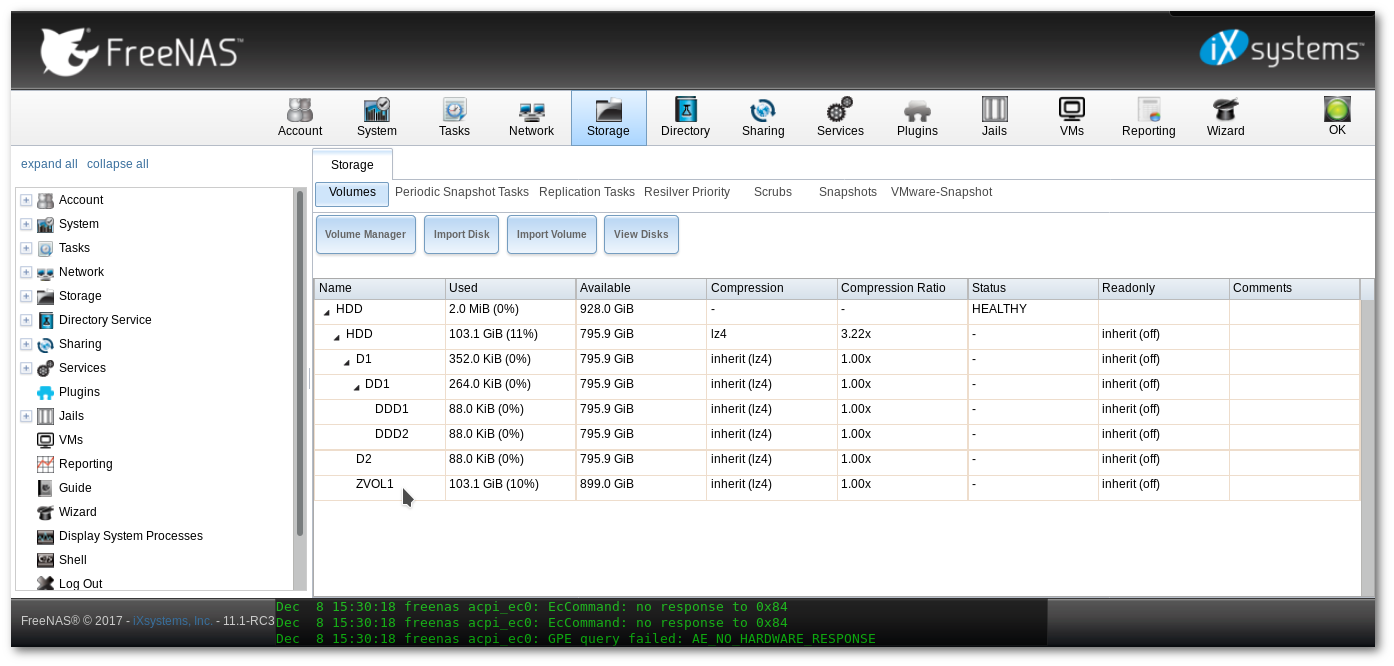Click the Sharing icon in sidebar tree
Screen dimensions: 1394x666
click(x=45, y=344)
